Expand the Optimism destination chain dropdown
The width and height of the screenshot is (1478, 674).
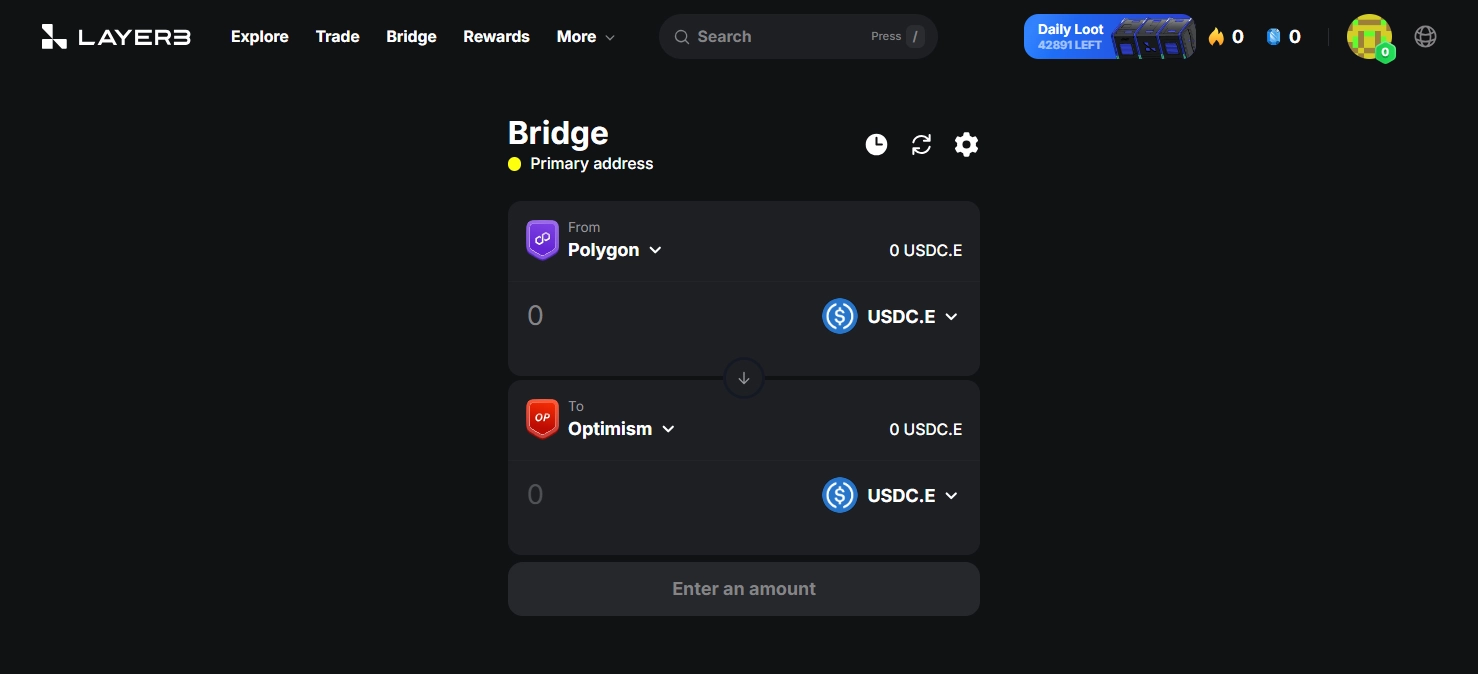622,429
